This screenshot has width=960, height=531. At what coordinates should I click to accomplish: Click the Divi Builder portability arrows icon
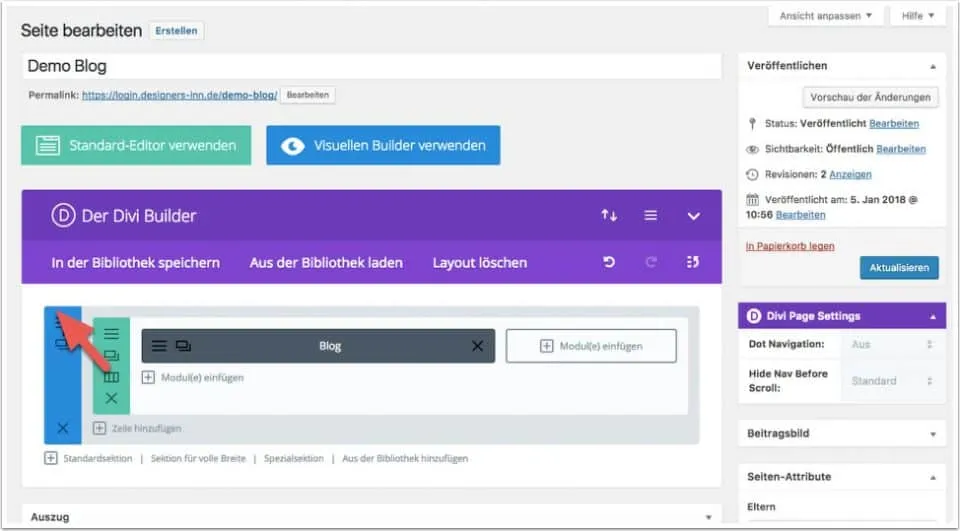608,216
